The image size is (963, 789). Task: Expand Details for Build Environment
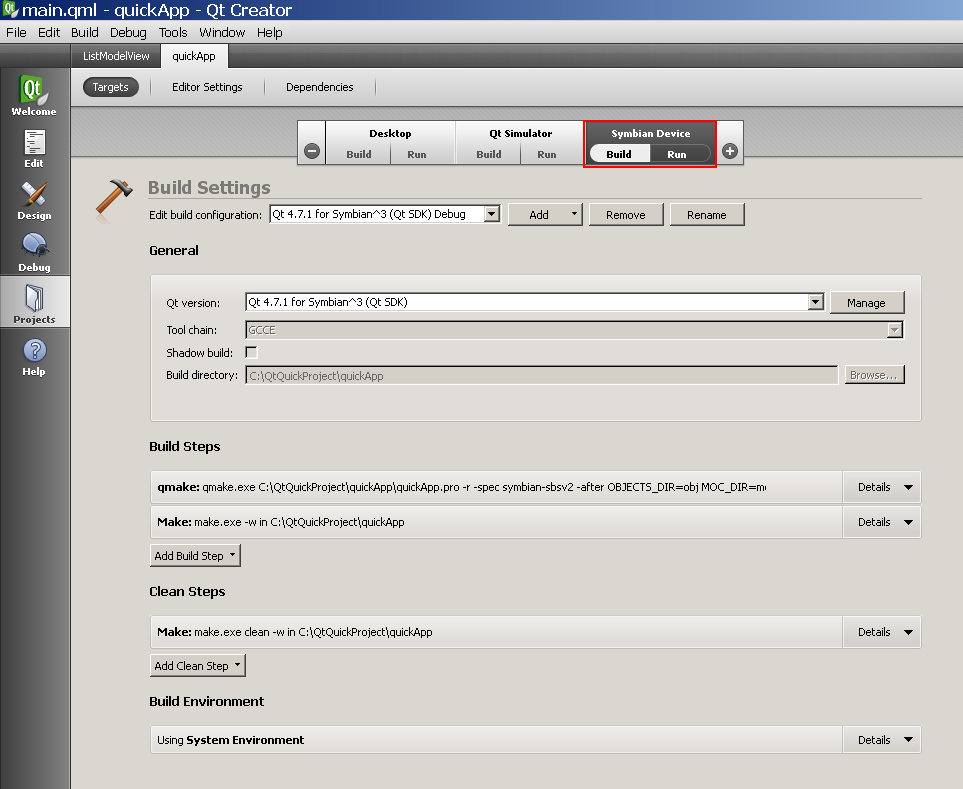coord(882,740)
